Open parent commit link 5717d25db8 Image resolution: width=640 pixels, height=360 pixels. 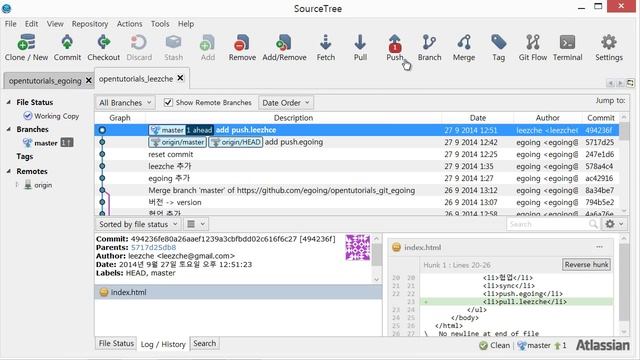[153, 247]
